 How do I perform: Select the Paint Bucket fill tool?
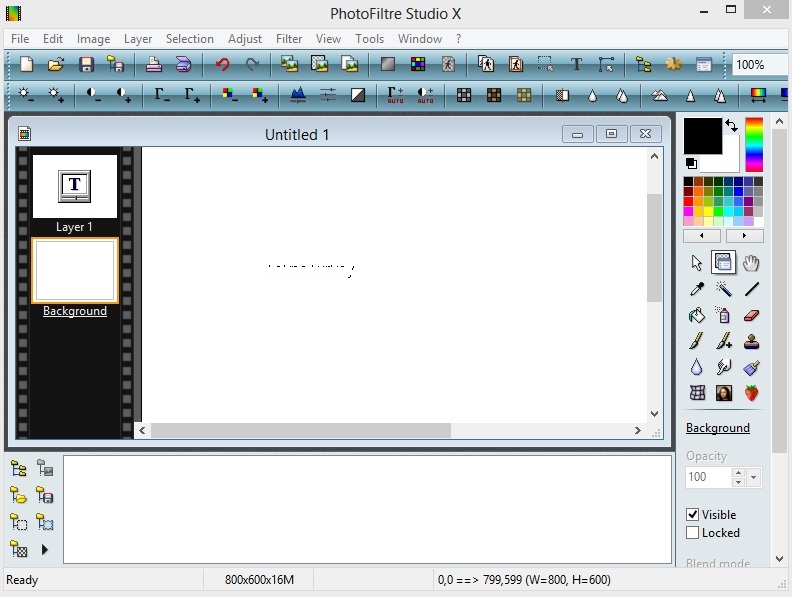(x=697, y=315)
